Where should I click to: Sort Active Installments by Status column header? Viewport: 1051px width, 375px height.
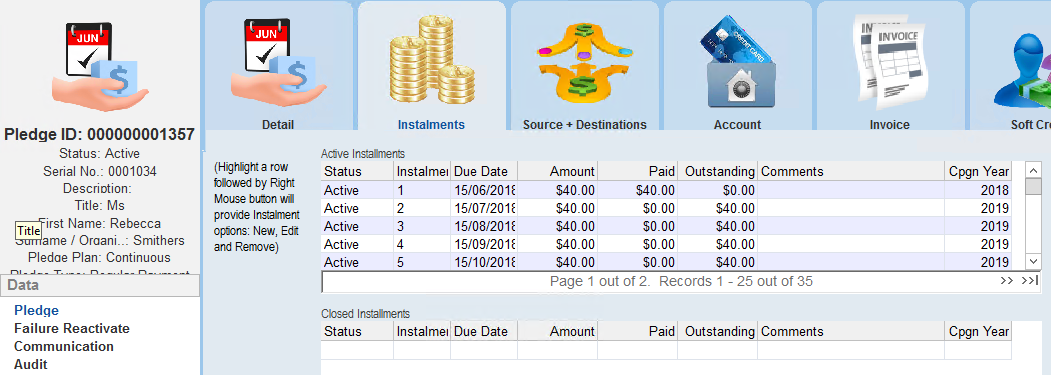(x=357, y=171)
